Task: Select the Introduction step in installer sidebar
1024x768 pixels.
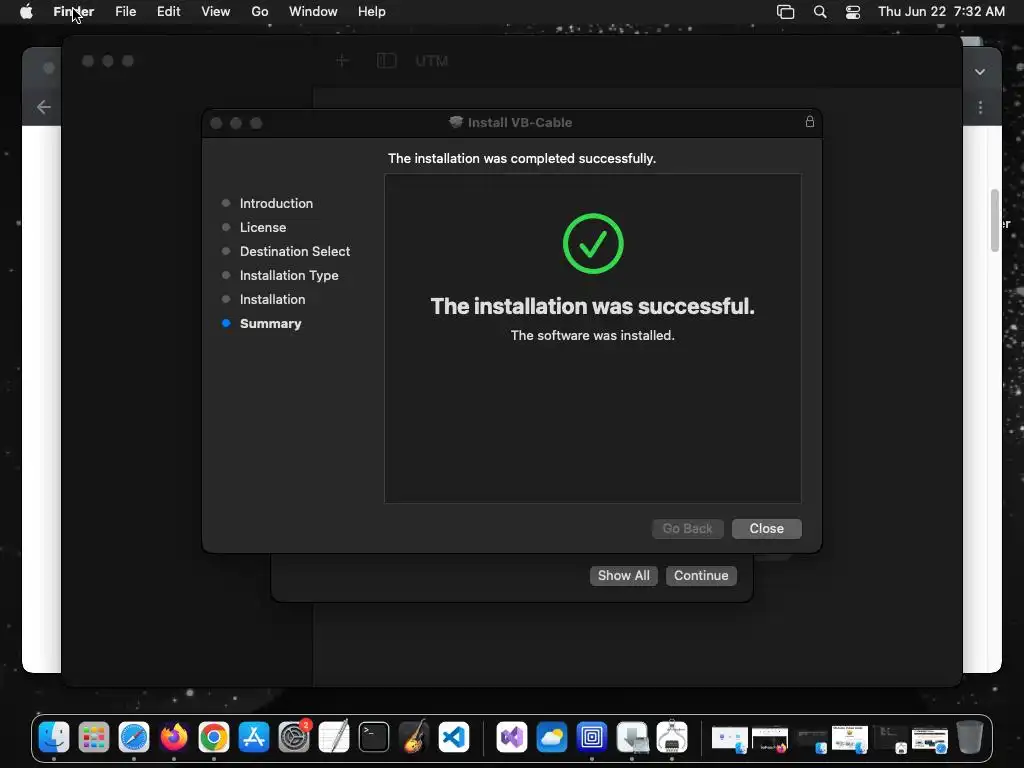Action: coord(276,203)
